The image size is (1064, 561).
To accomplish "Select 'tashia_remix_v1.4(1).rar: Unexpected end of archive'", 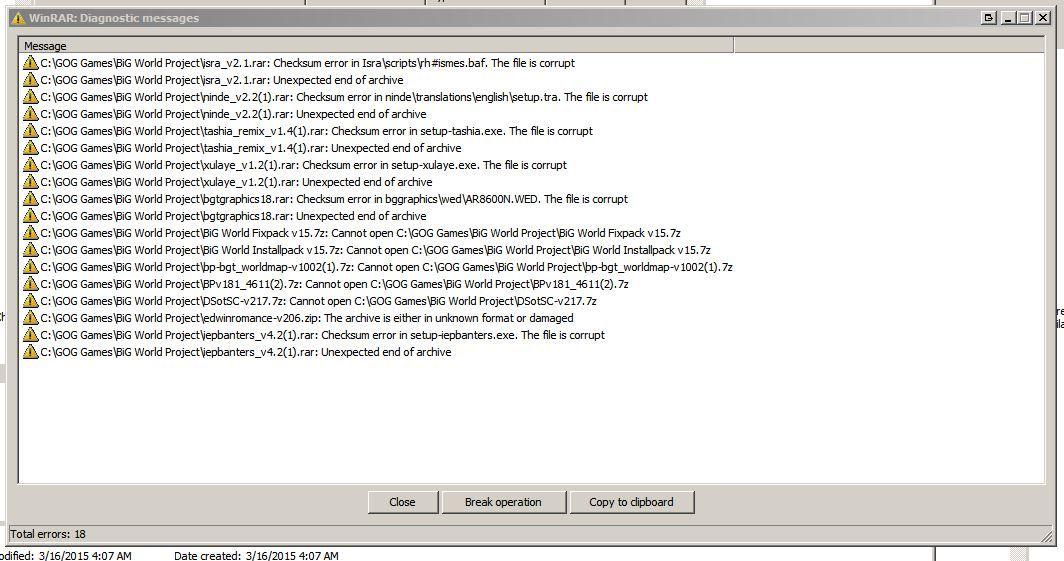I will pyautogui.click(x=251, y=148).
